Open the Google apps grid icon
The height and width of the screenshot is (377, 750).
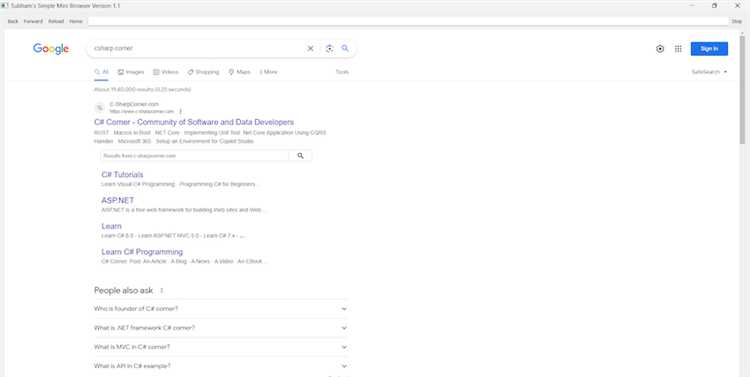click(x=678, y=49)
